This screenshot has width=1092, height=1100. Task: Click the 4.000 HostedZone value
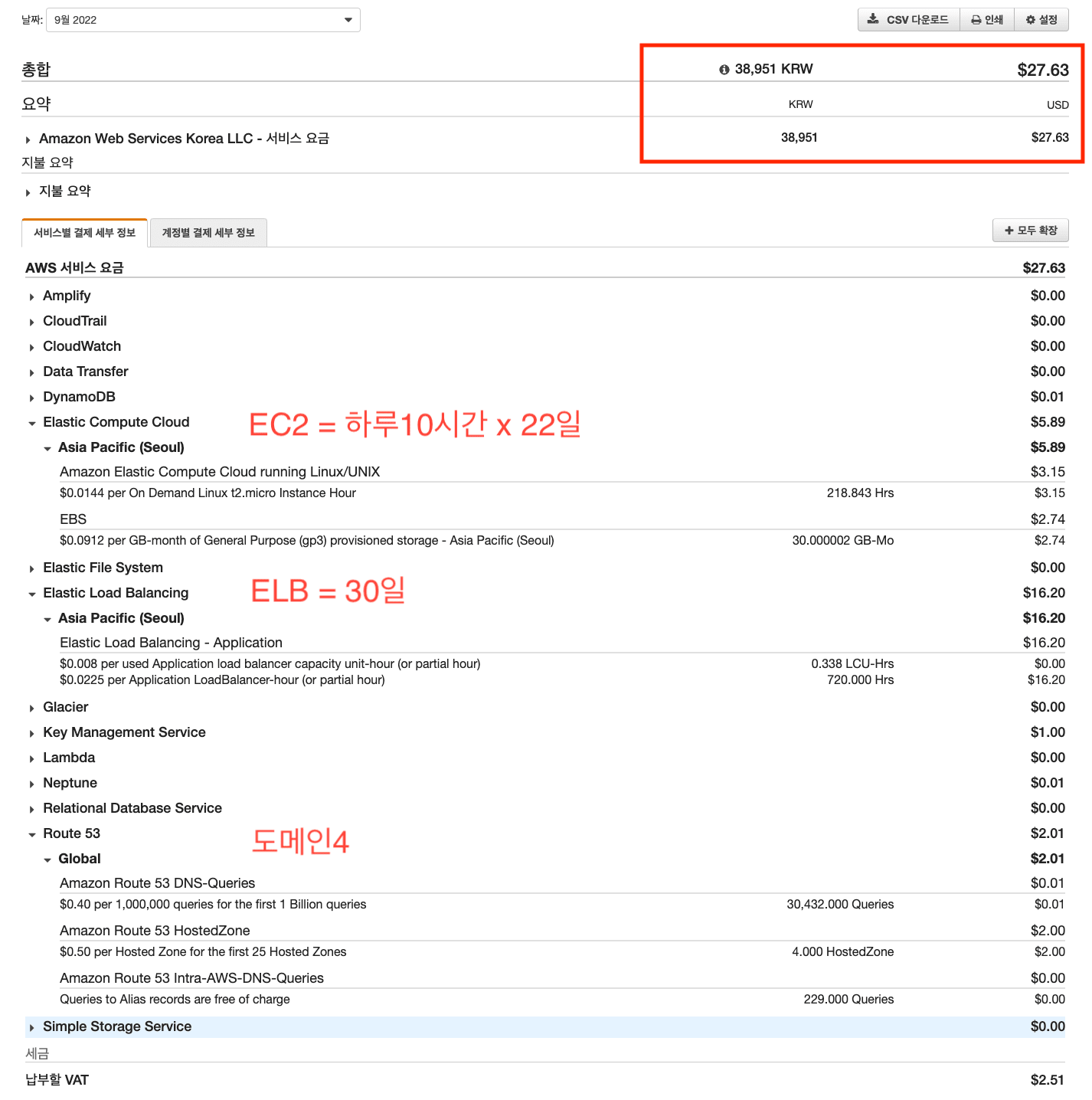point(842,952)
